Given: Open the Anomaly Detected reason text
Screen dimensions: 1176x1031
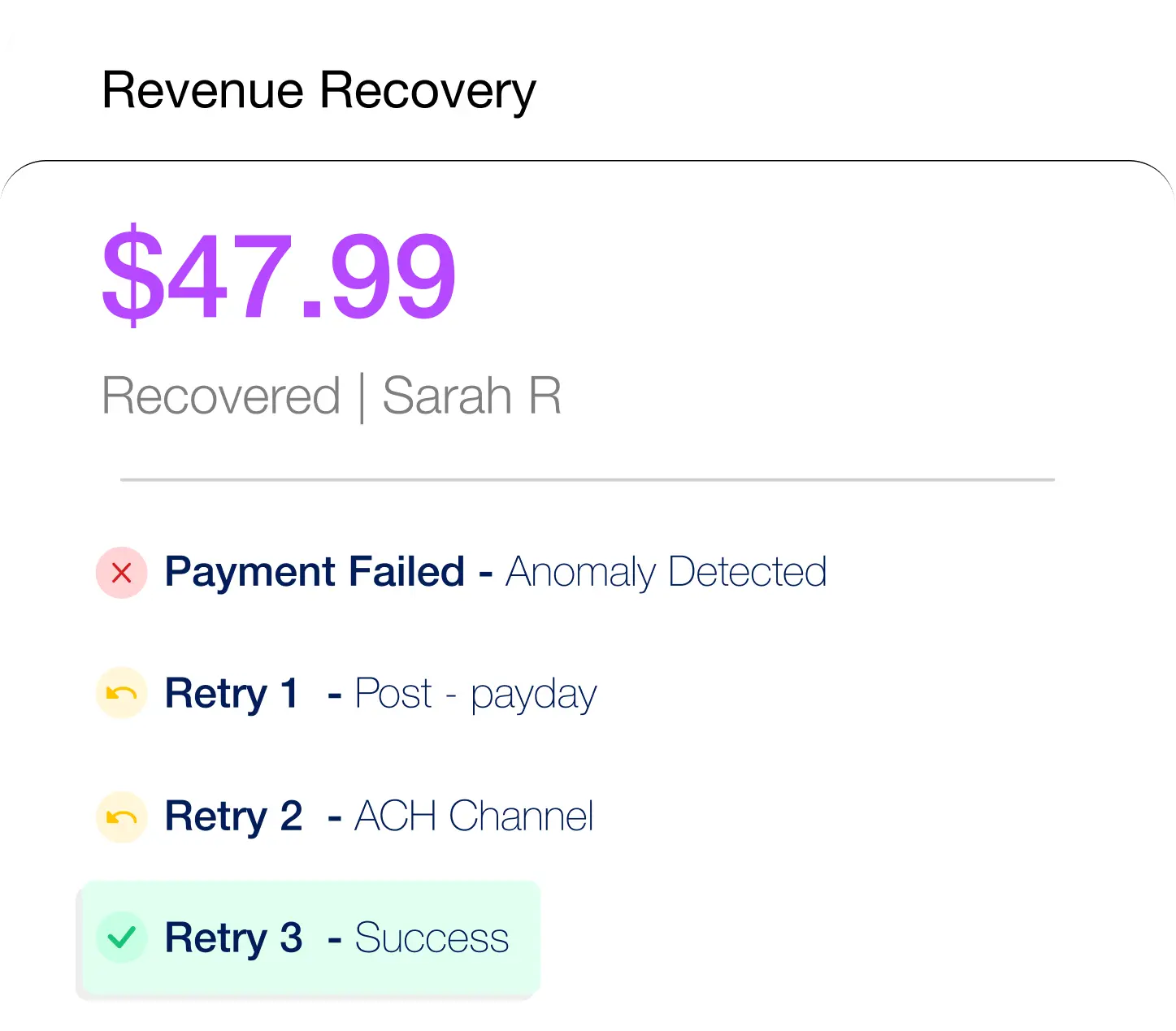Looking at the screenshot, I should [666, 572].
